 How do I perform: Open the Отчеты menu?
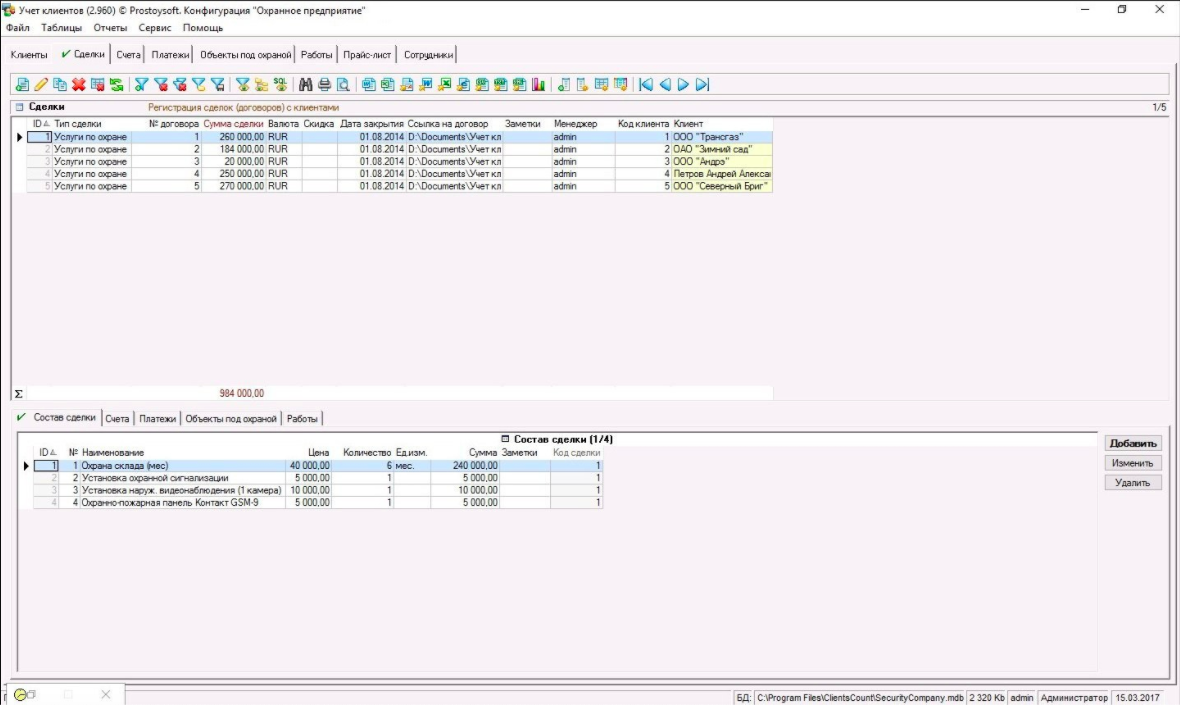click(110, 28)
